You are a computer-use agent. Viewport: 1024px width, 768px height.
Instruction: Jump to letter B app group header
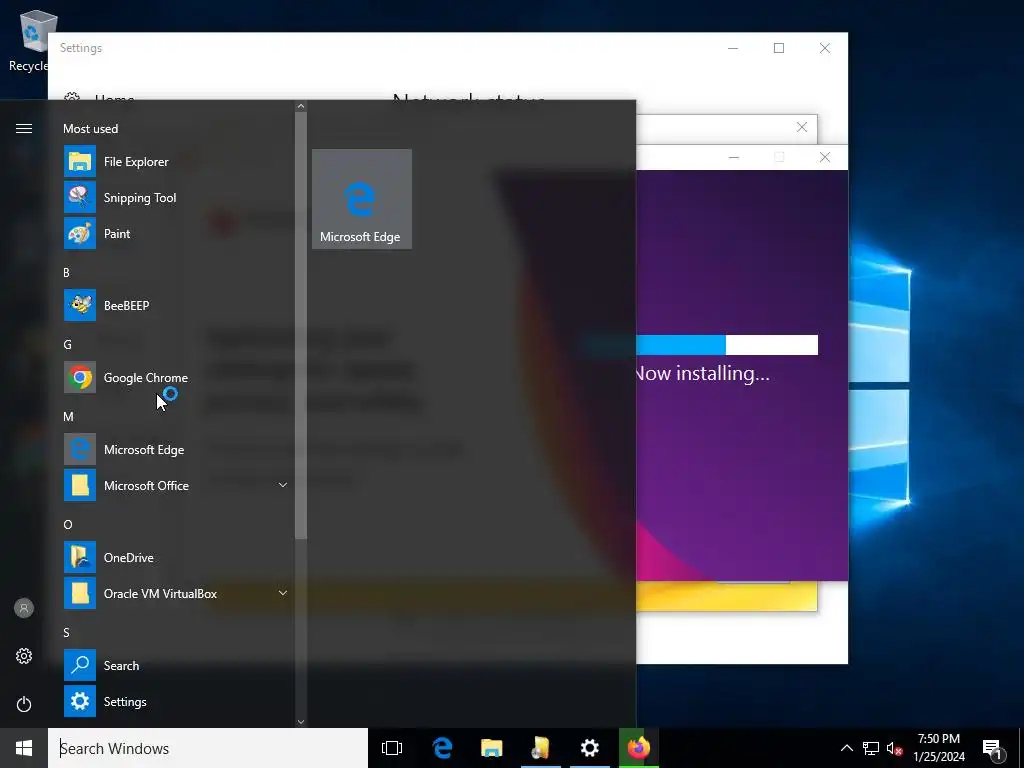click(66, 272)
